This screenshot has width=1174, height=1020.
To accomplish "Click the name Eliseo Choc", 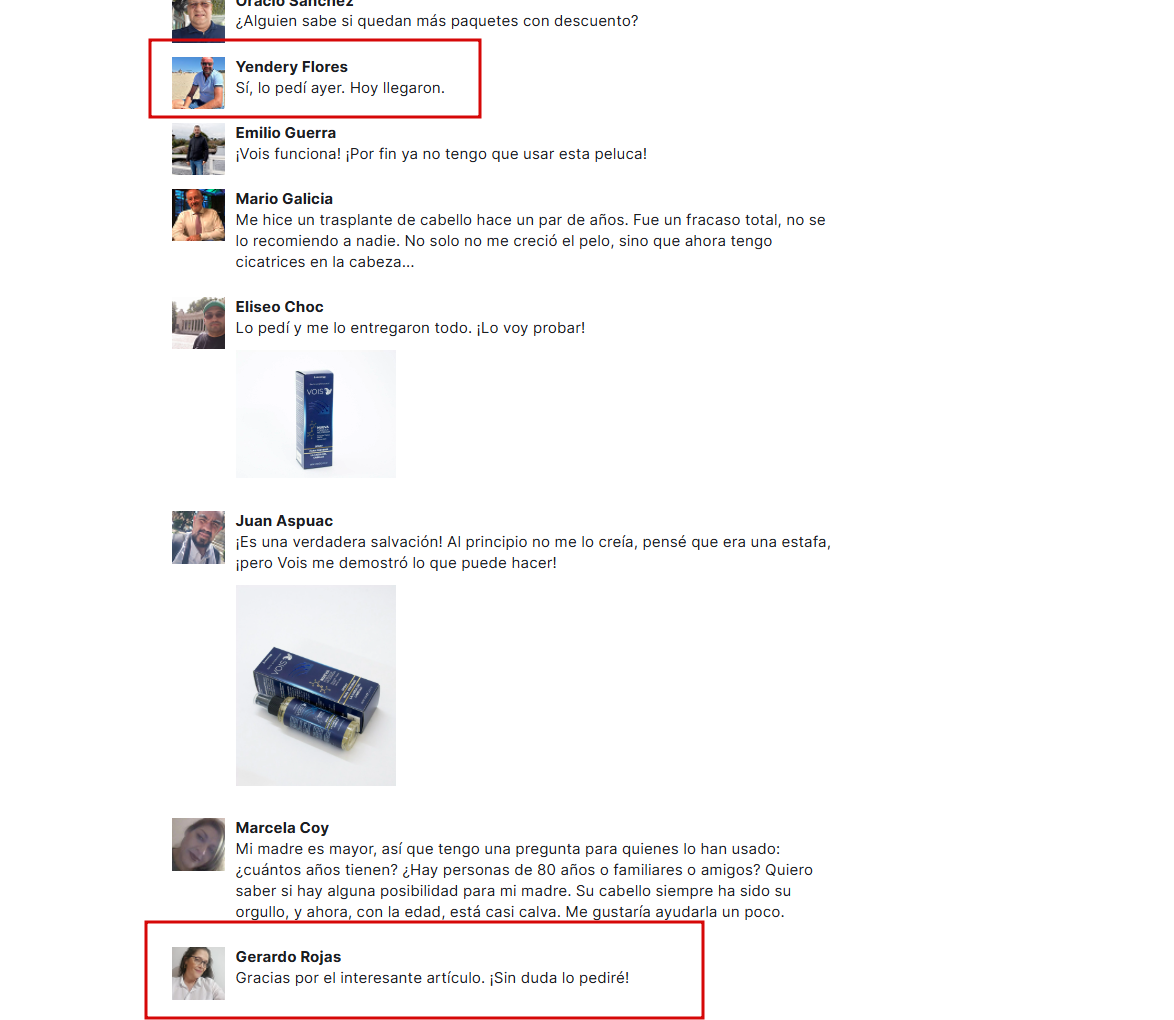I will [279, 306].
